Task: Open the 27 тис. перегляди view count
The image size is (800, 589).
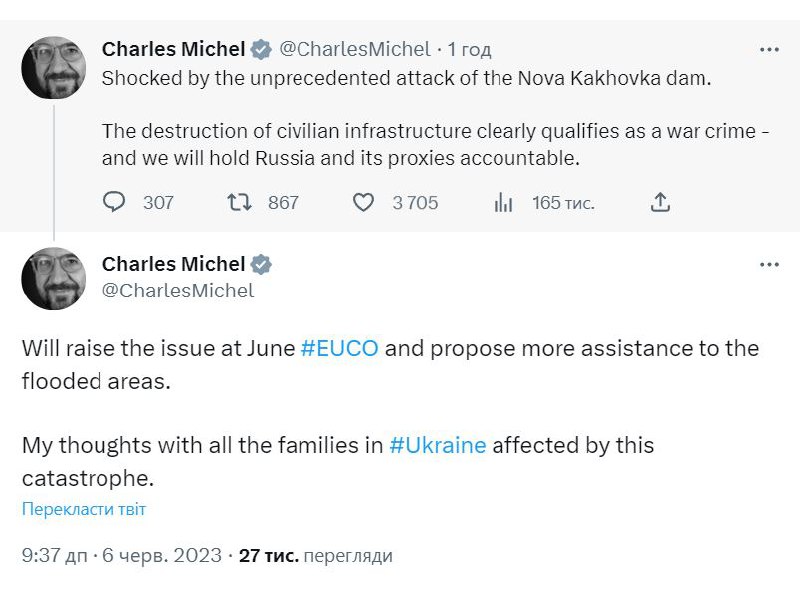Action: tap(316, 556)
